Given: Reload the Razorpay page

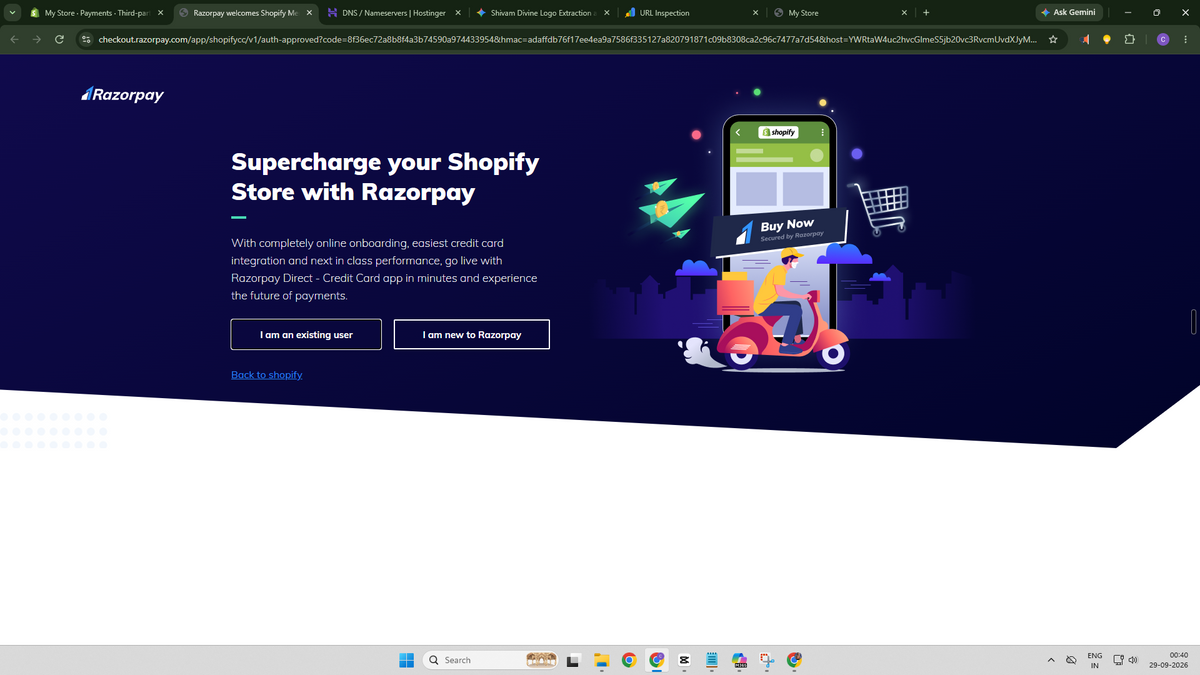Looking at the screenshot, I should [60, 39].
